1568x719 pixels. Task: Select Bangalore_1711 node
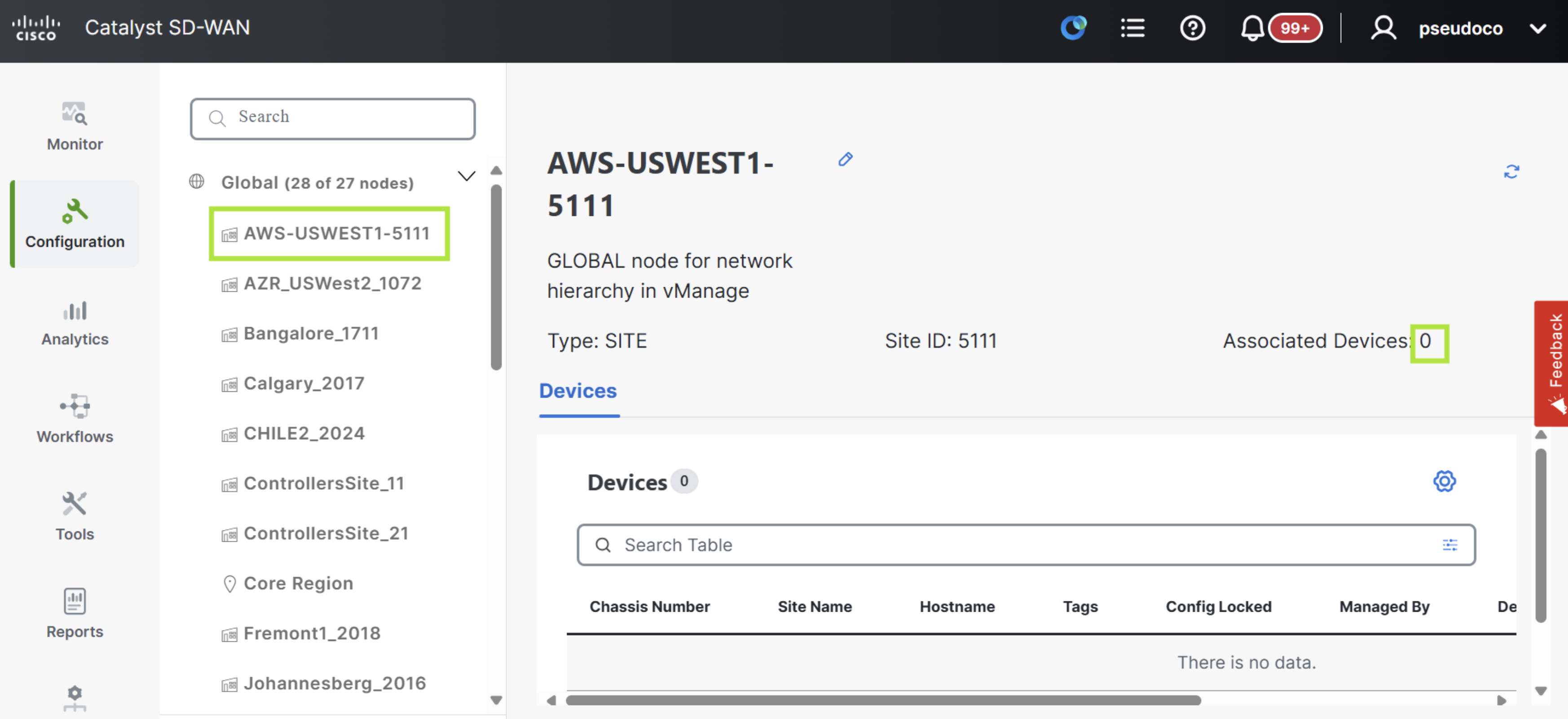coord(311,333)
